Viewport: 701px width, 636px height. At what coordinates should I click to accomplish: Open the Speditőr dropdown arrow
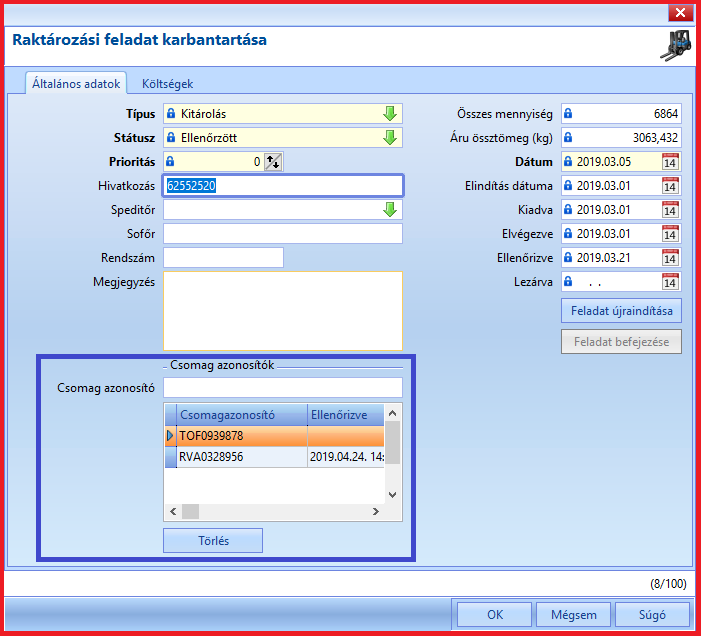(390, 210)
